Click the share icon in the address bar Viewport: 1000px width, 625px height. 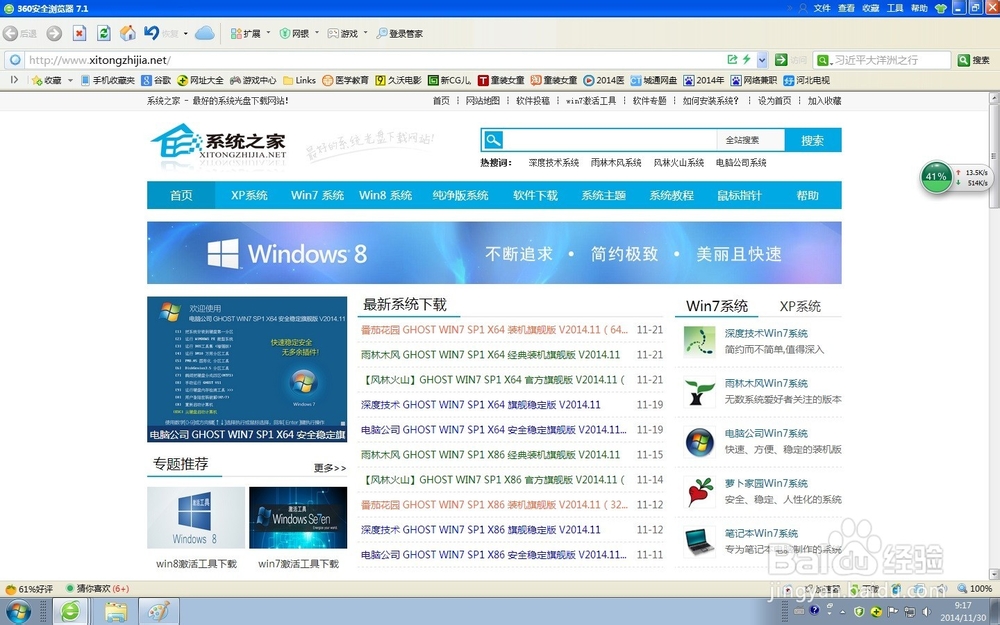pos(732,59)
